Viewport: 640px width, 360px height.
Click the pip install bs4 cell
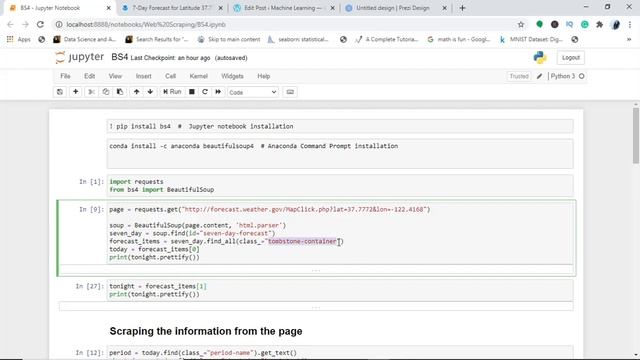(340, 127)
